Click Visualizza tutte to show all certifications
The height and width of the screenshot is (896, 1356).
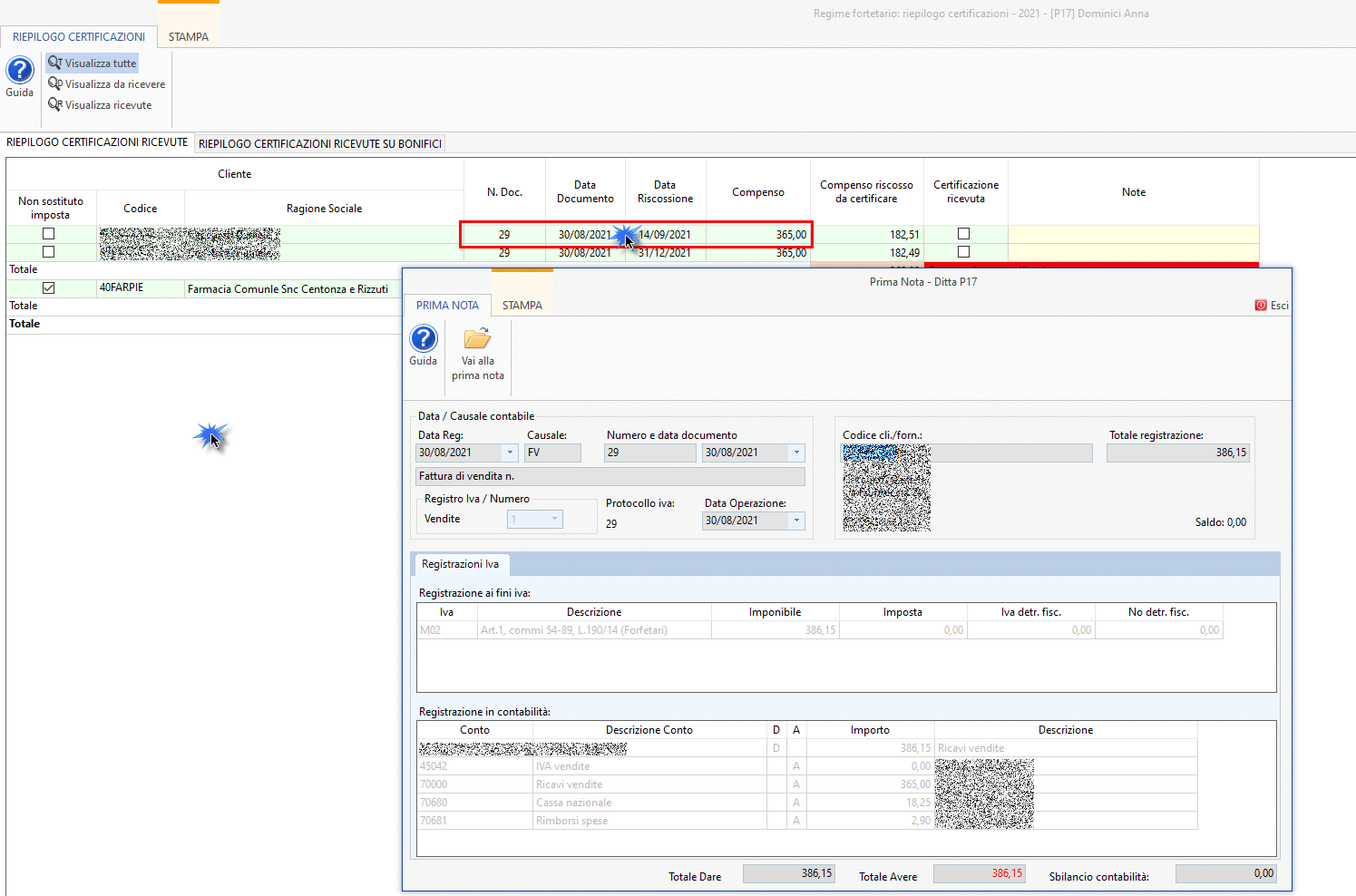click(93, 63)
